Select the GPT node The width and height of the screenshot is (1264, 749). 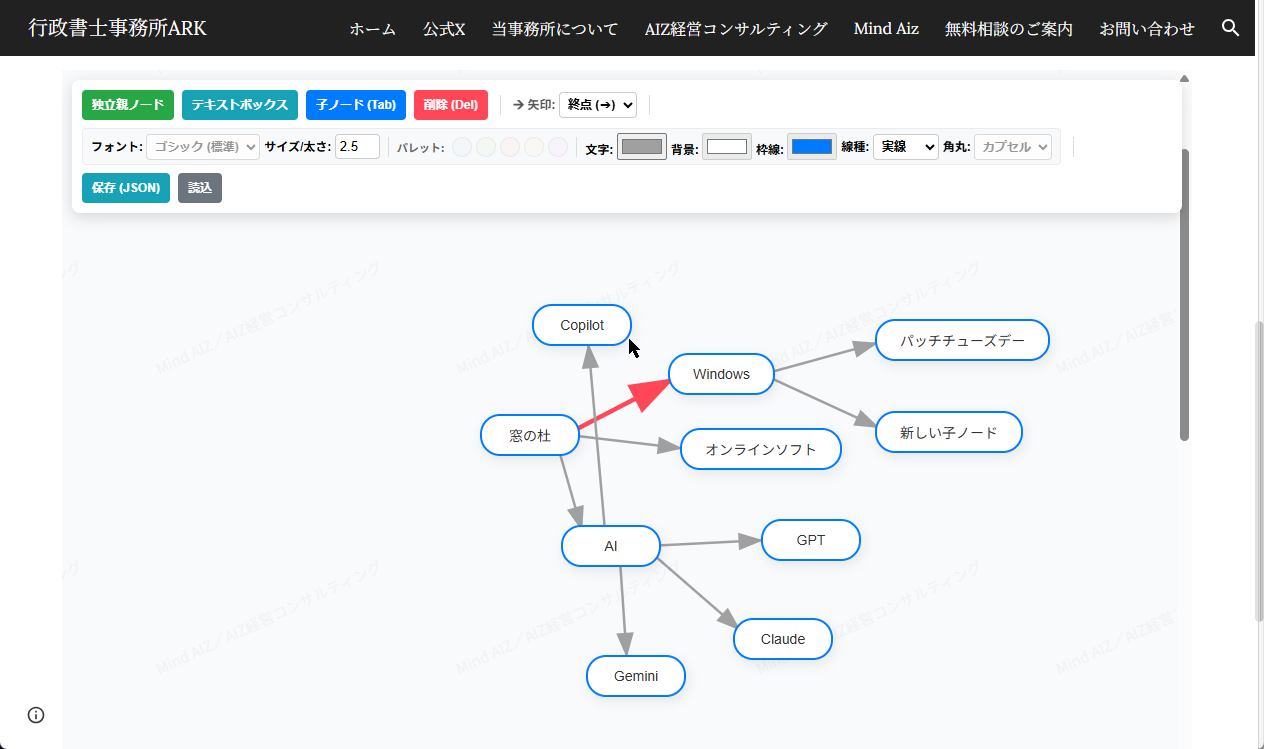811,540
